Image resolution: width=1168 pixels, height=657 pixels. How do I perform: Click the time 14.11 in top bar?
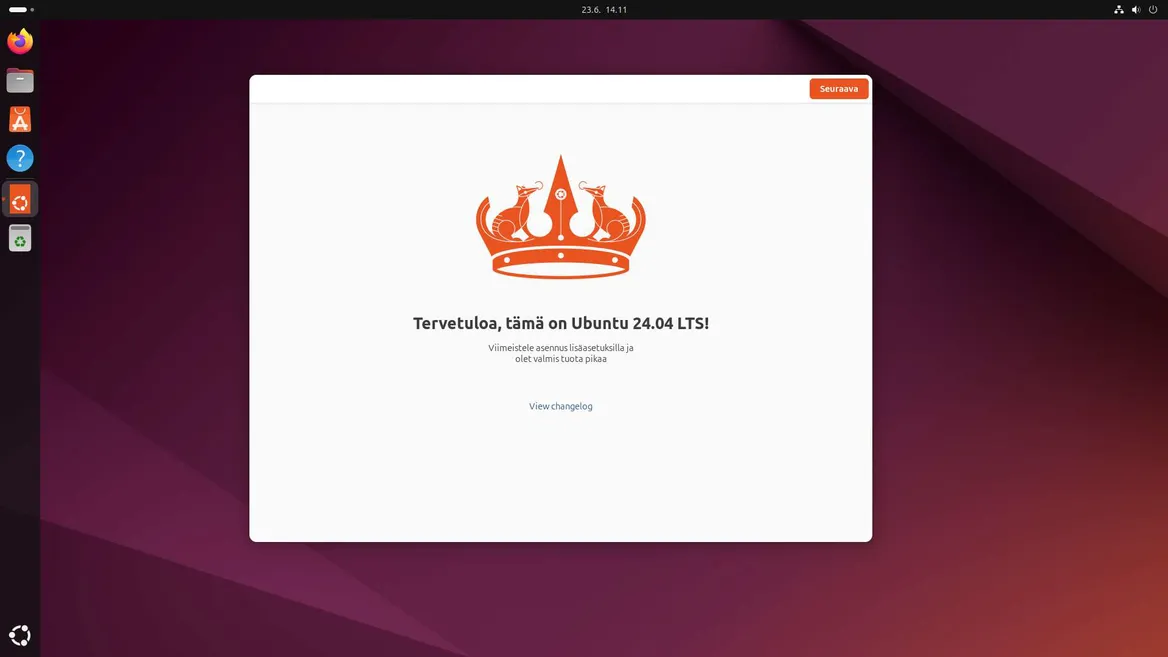coord(616,10)
